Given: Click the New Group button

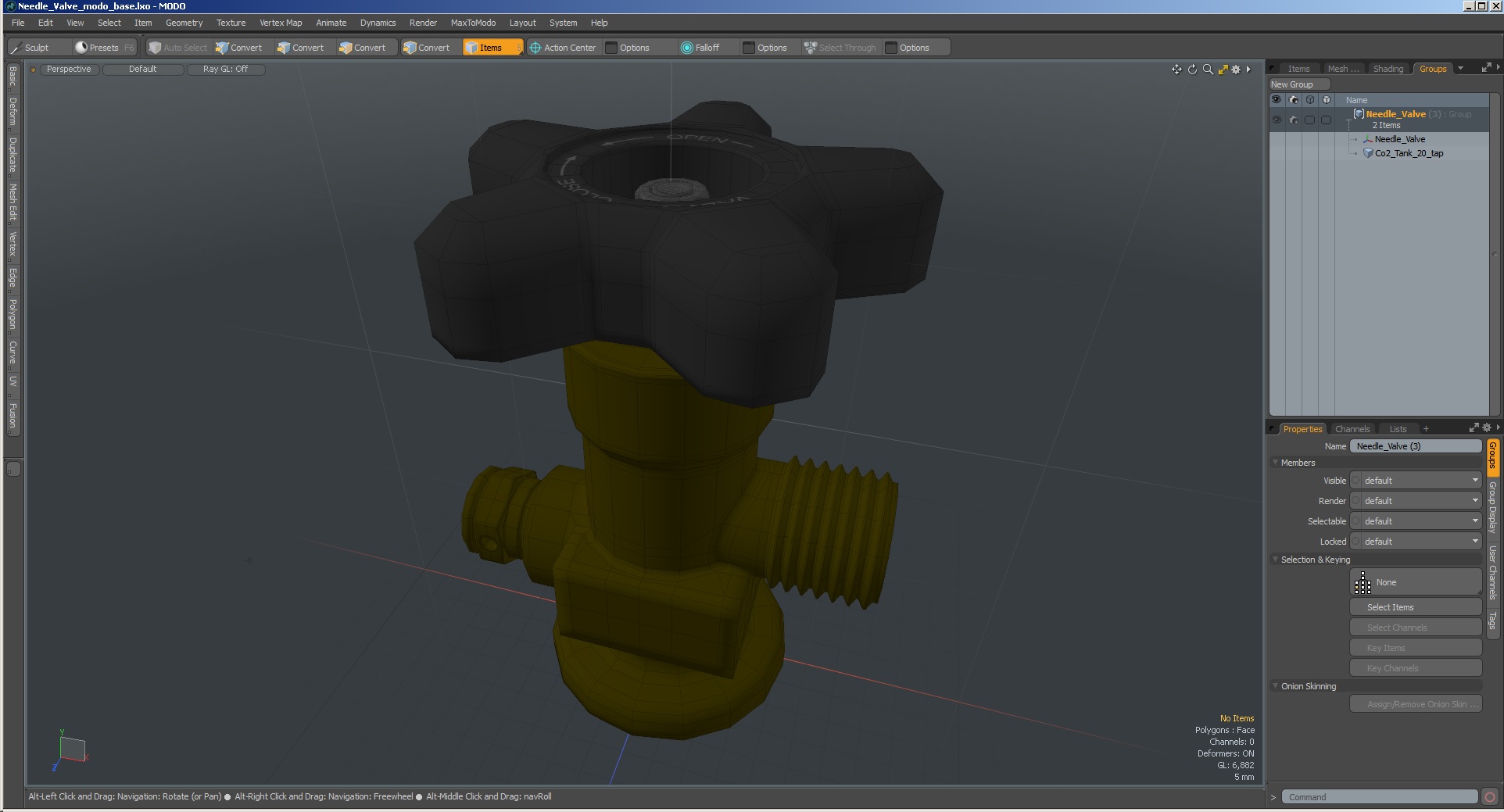Looking at the screenshot, I should 1298,84.
